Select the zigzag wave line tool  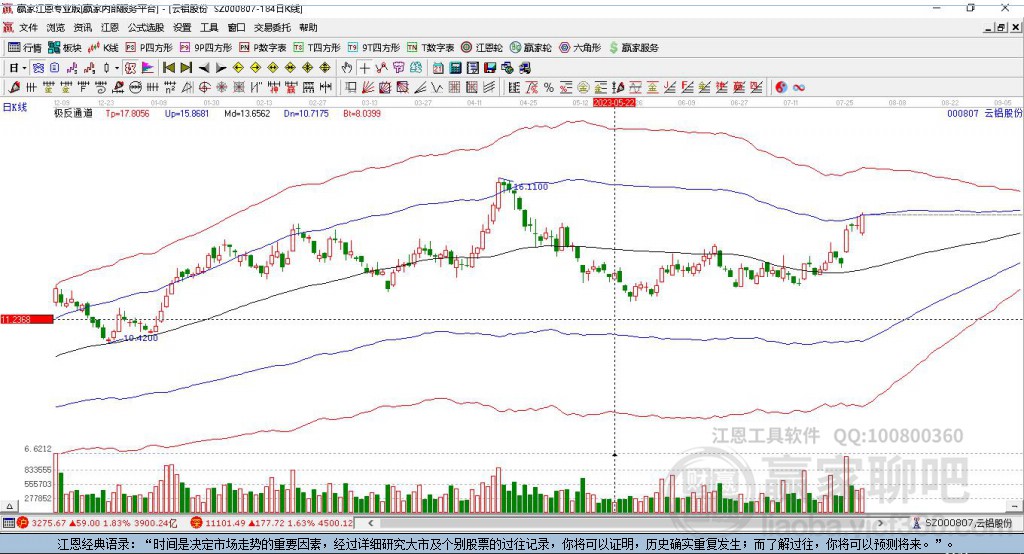436,87
